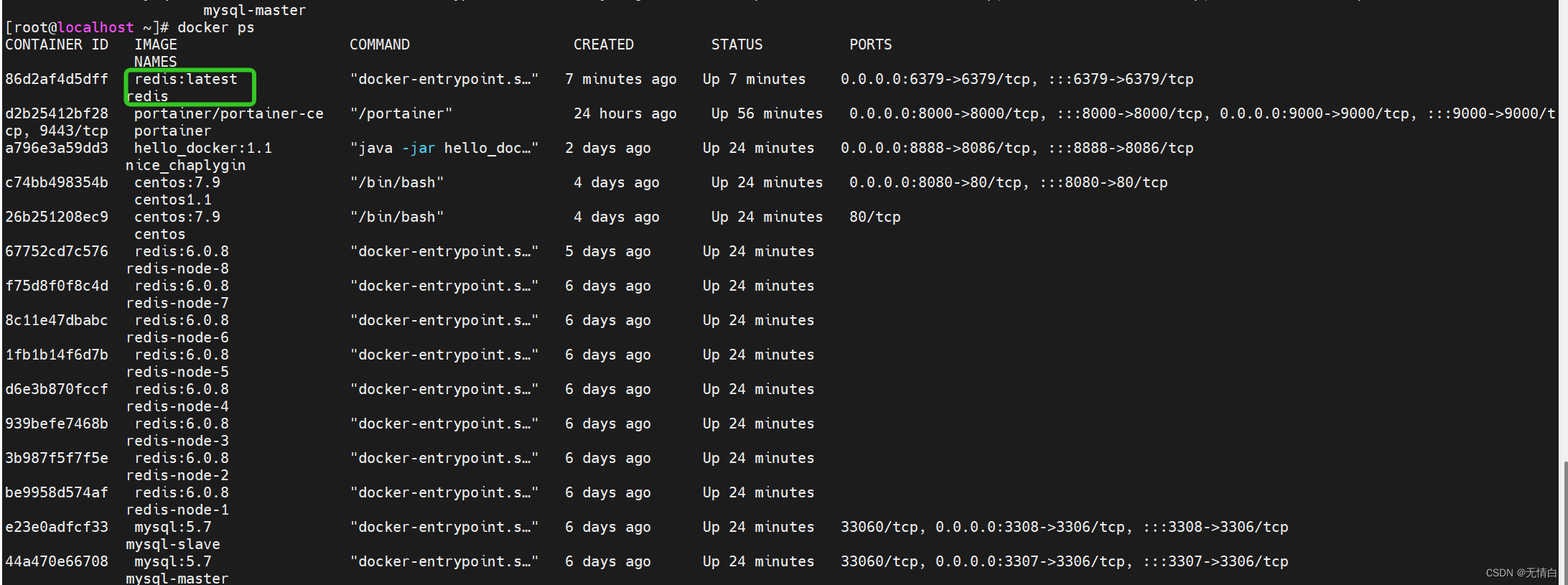Select container ID 26b251208ec9

point(57,217)
